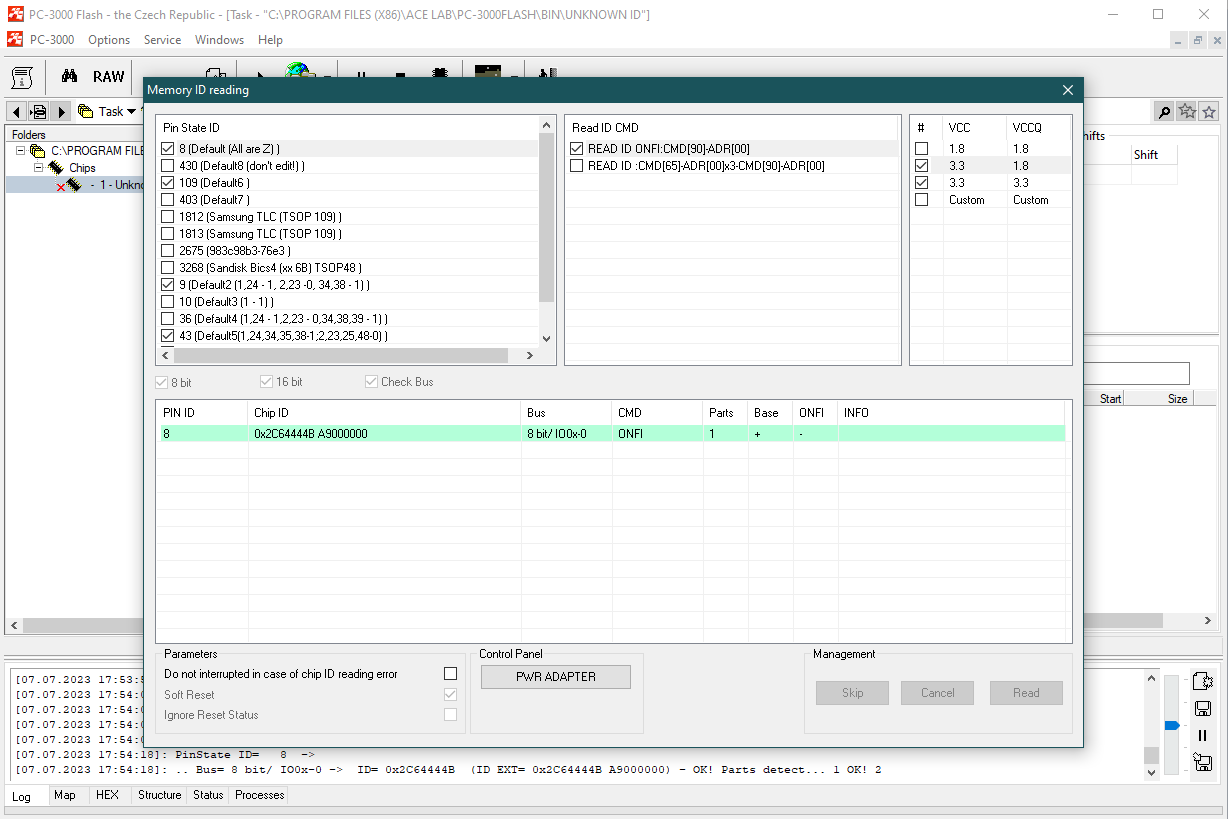1228x819 pixels.
Task: Collapse the Chips tree node
Action: pyautogui.click(x=38, y=168)
